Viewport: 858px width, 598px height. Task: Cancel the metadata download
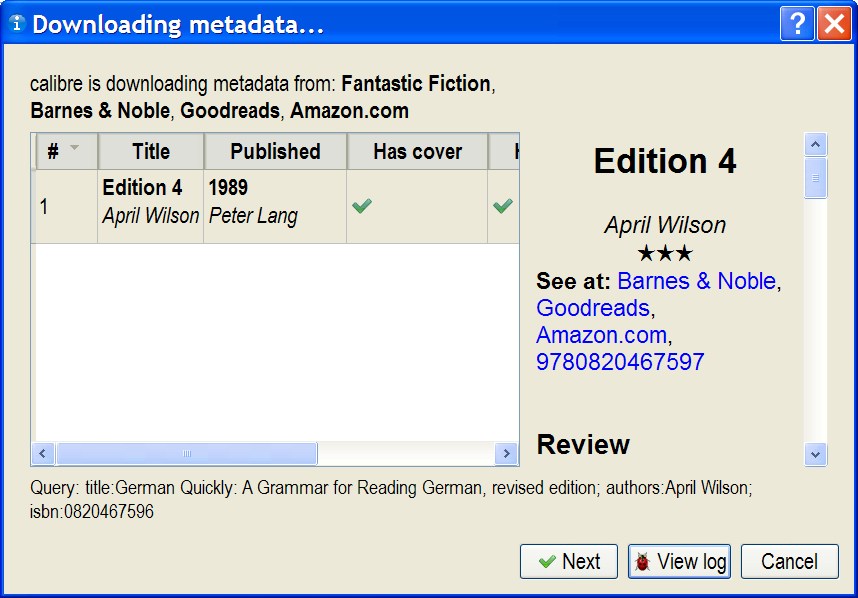click(x=789, y=562)
